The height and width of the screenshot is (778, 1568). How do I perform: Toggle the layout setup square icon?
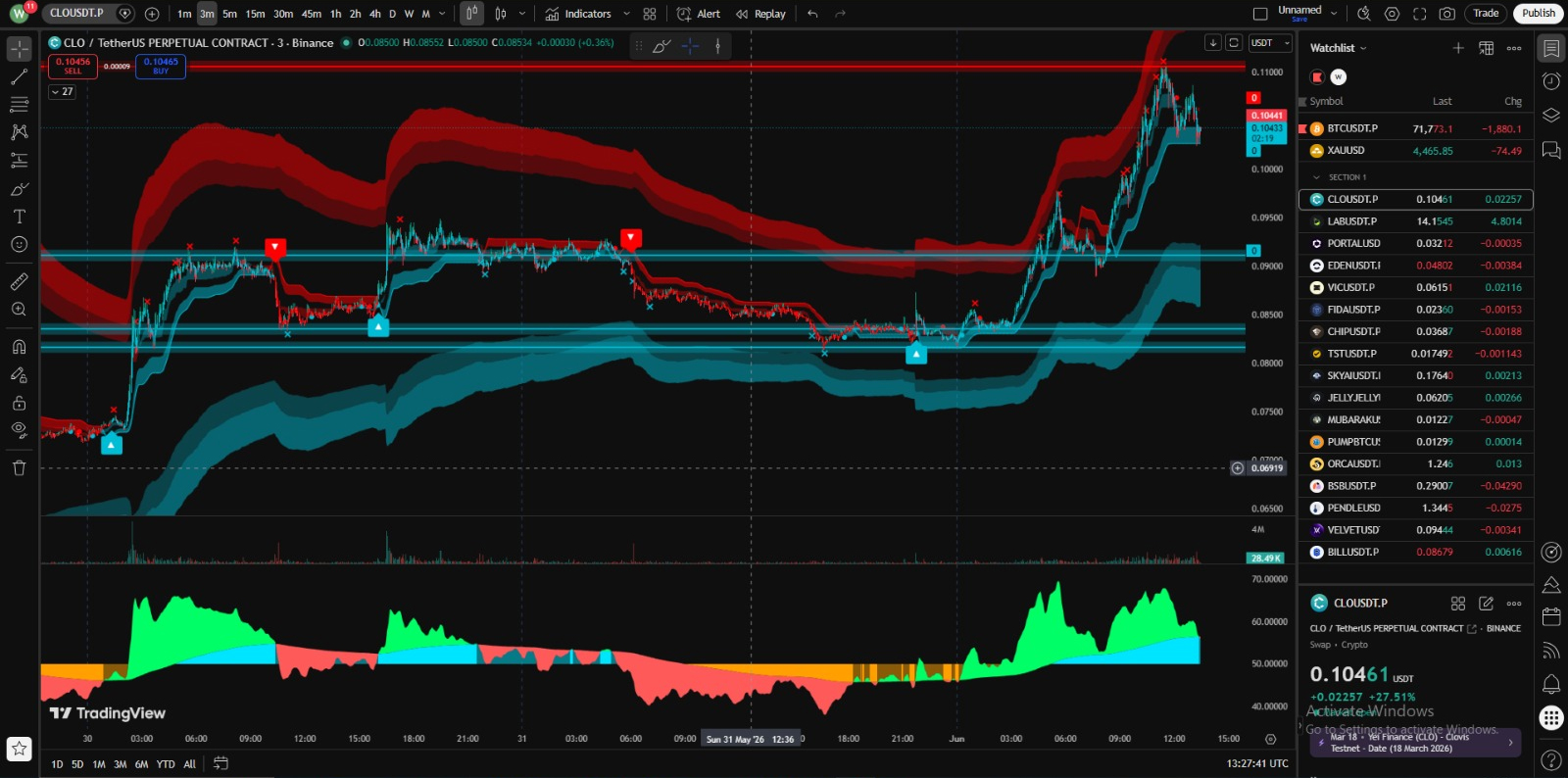tap(1260, 14)
